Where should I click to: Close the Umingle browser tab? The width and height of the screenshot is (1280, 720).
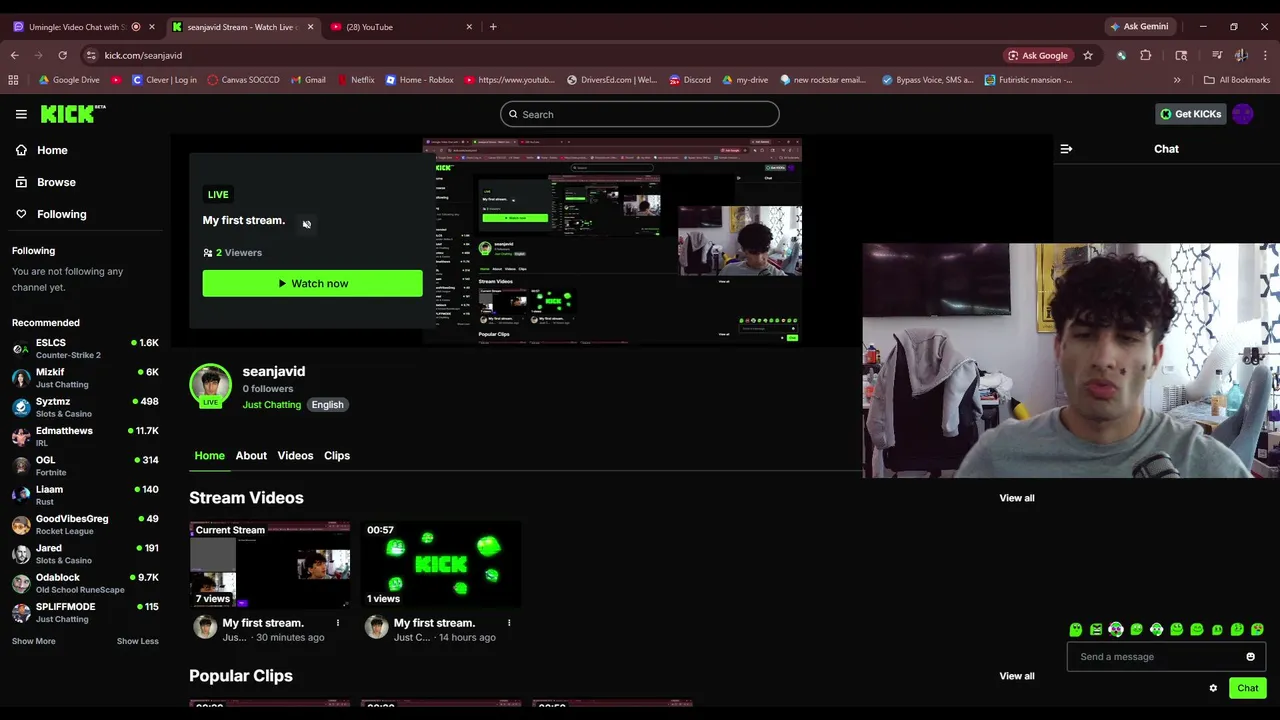[152, 27]
